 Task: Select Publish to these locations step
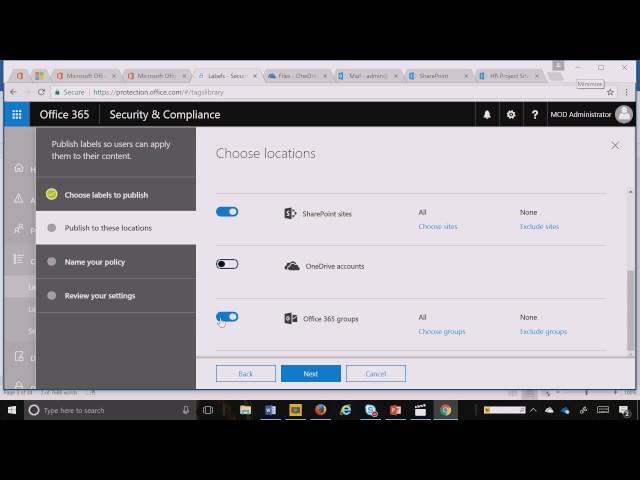116,228
